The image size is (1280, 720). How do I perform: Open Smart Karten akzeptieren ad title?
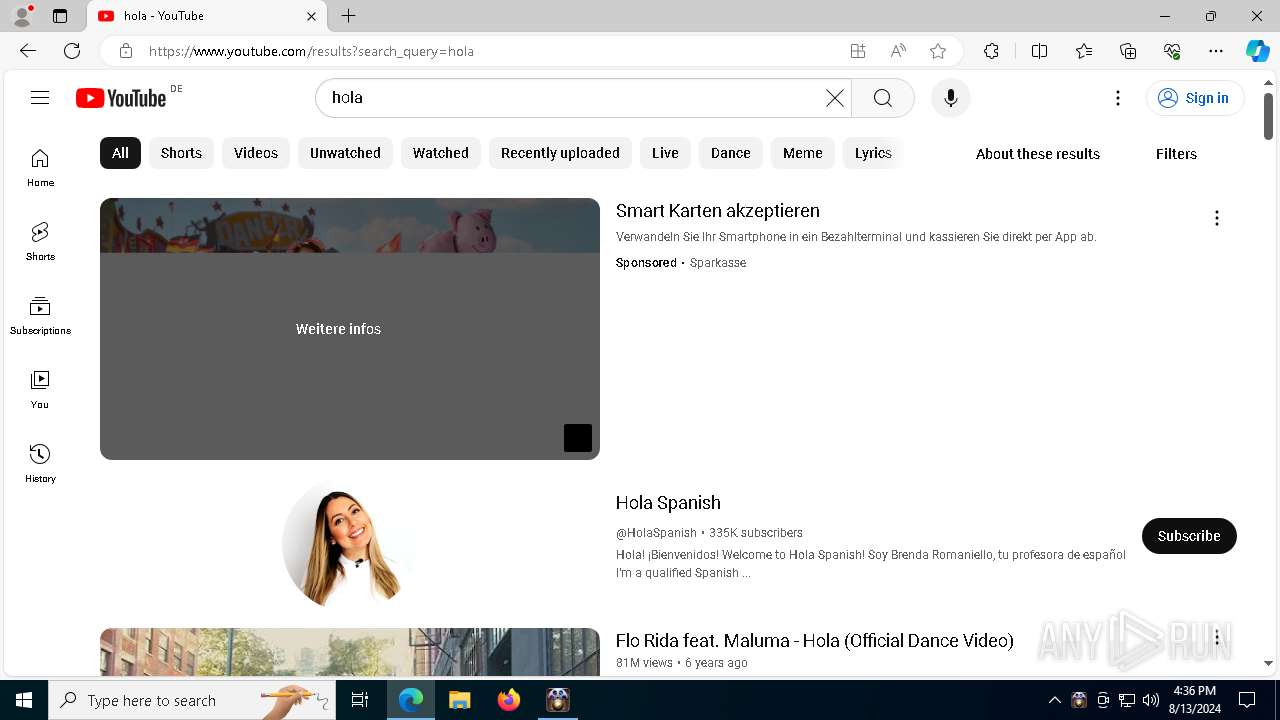pos(718,211)
